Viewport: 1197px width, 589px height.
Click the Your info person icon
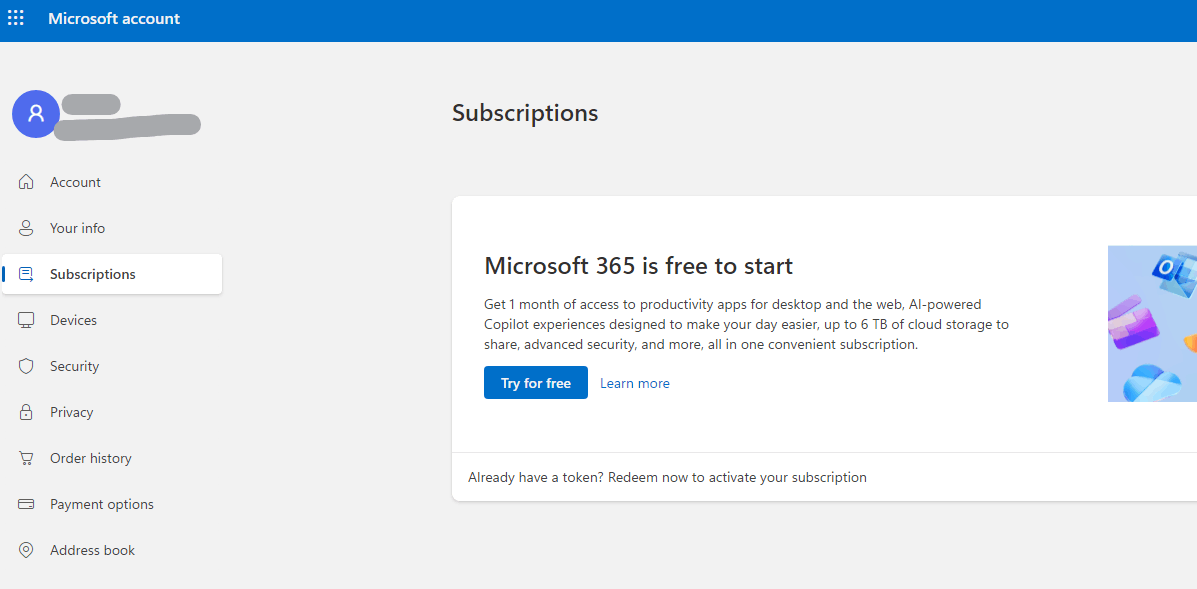(x=27, y=227)
